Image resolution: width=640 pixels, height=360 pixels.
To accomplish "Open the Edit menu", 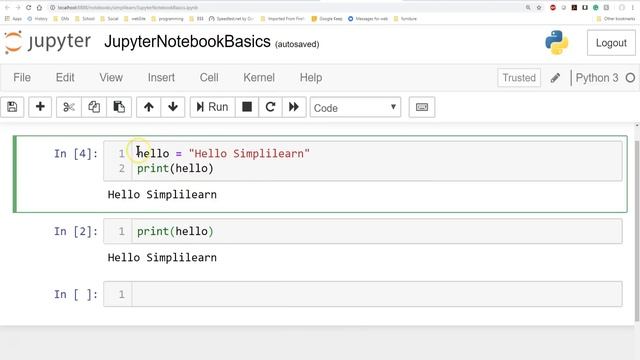I will 65,78.
